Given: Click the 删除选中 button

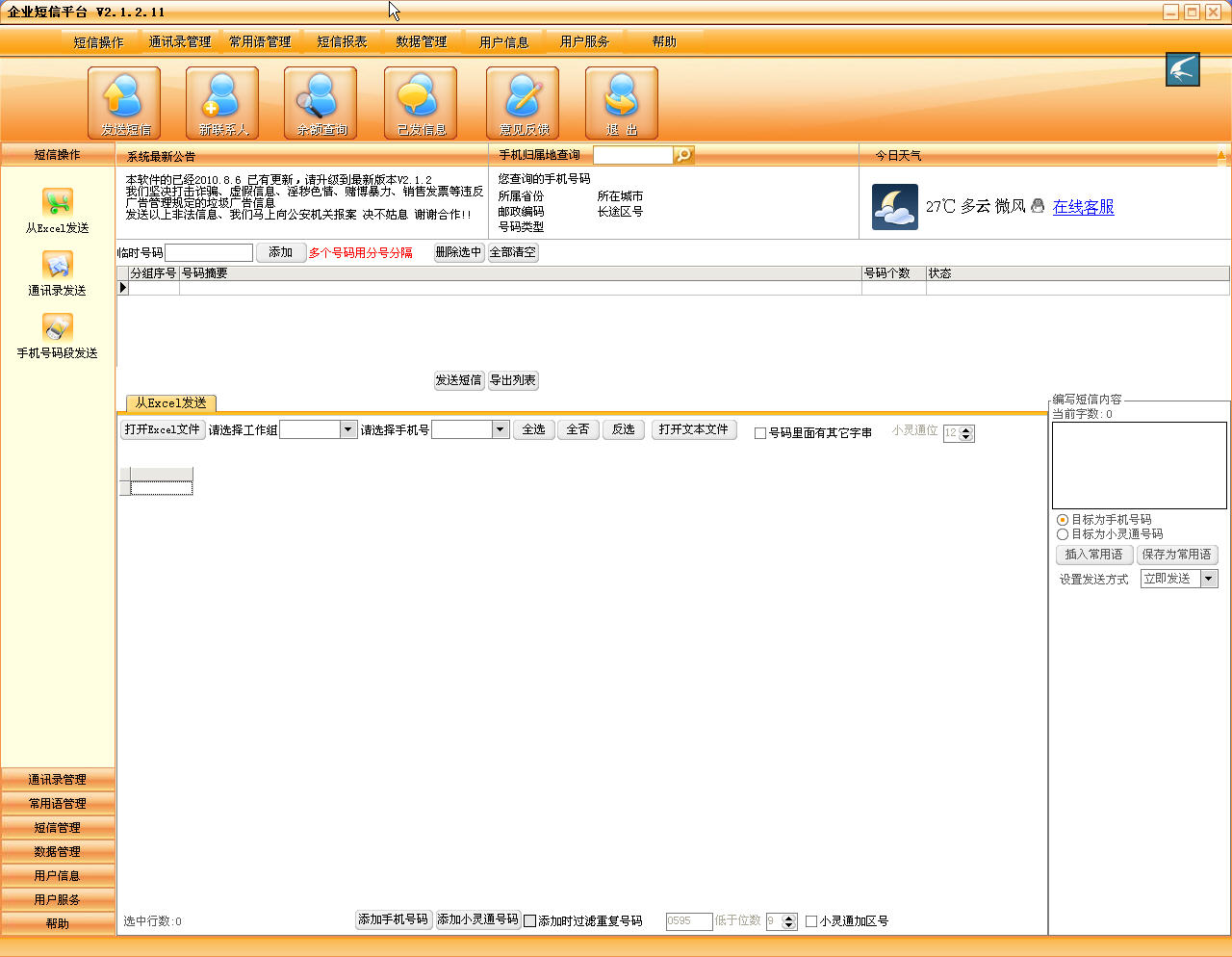Looking at the screenshot, I should [x=458, y=252].
